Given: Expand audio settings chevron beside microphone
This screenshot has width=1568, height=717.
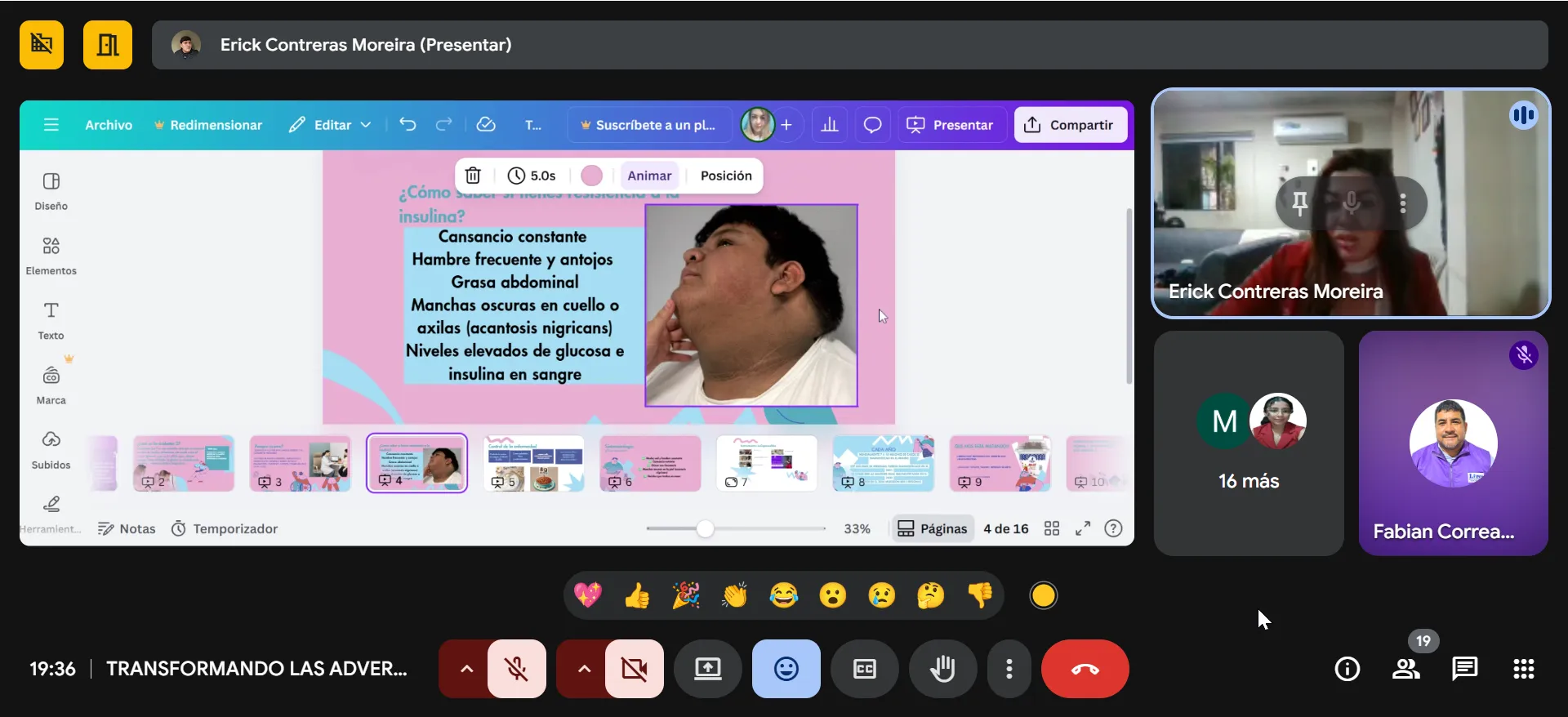Looking at the screenshot, I should pyautogui.click(x=466, y=669).
